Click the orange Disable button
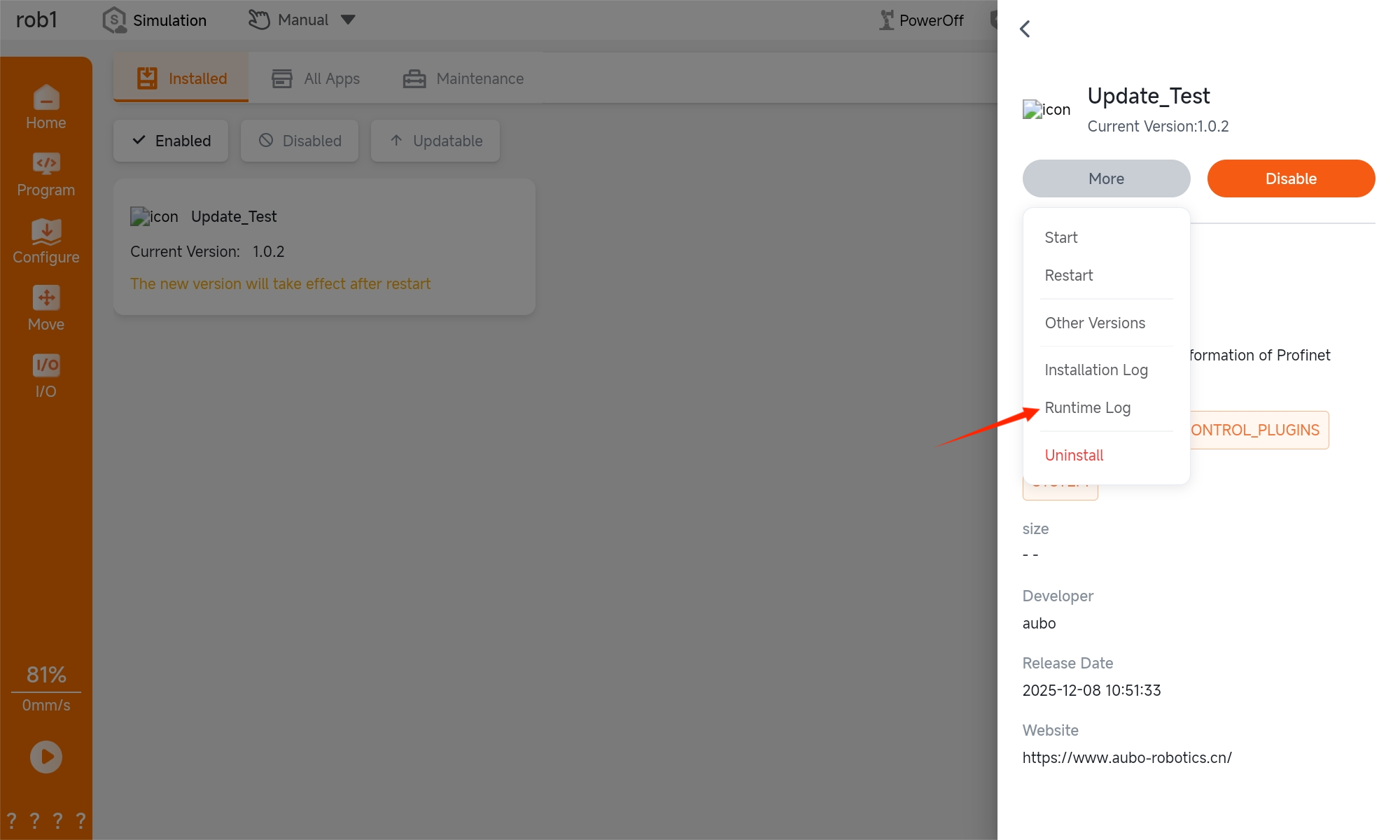Viewport: 1400px width, 840px height. click(1291, 178)
